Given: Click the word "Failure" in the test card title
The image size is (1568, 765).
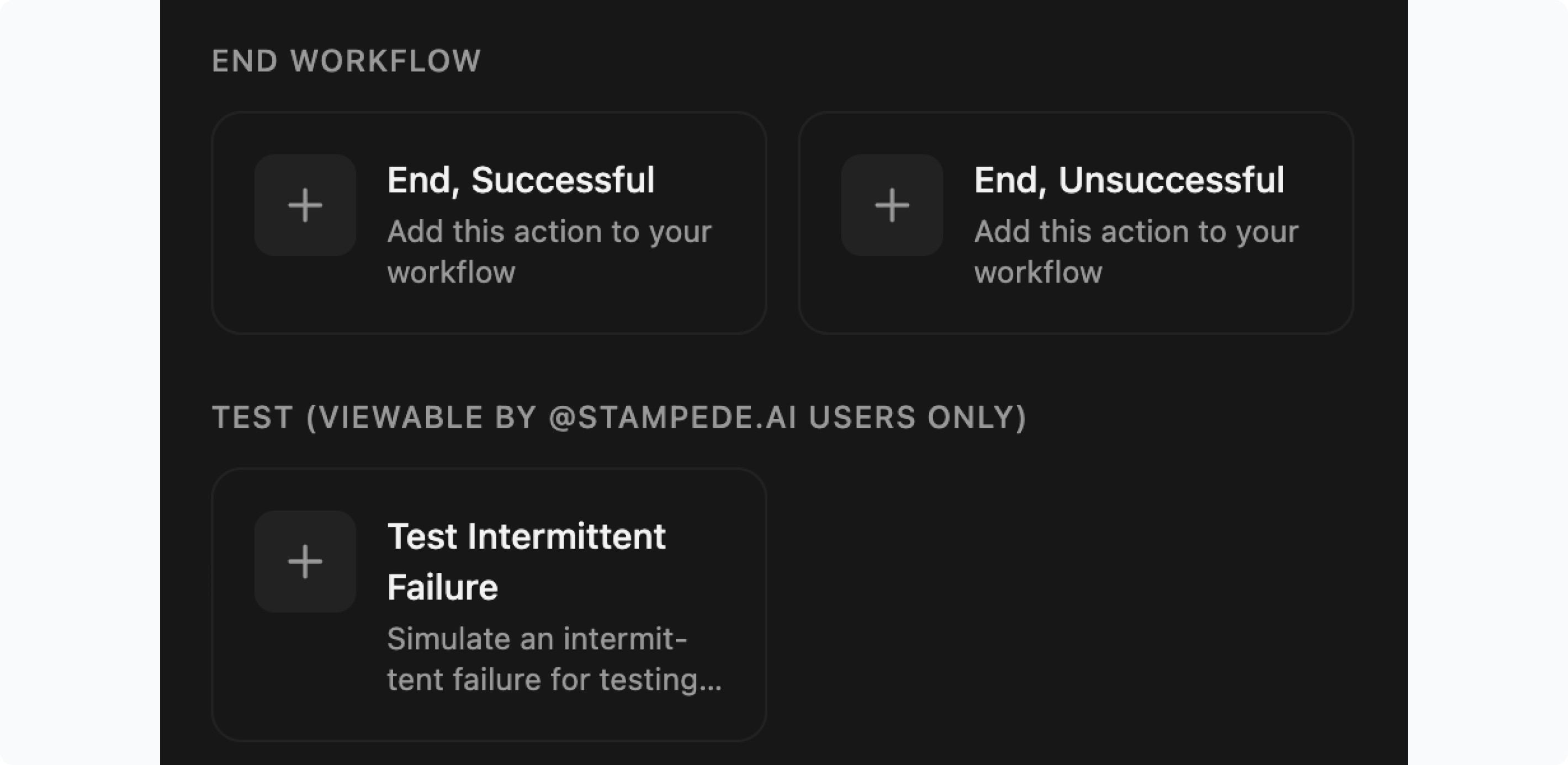Looking at the screenshot, I should (443, 588).
